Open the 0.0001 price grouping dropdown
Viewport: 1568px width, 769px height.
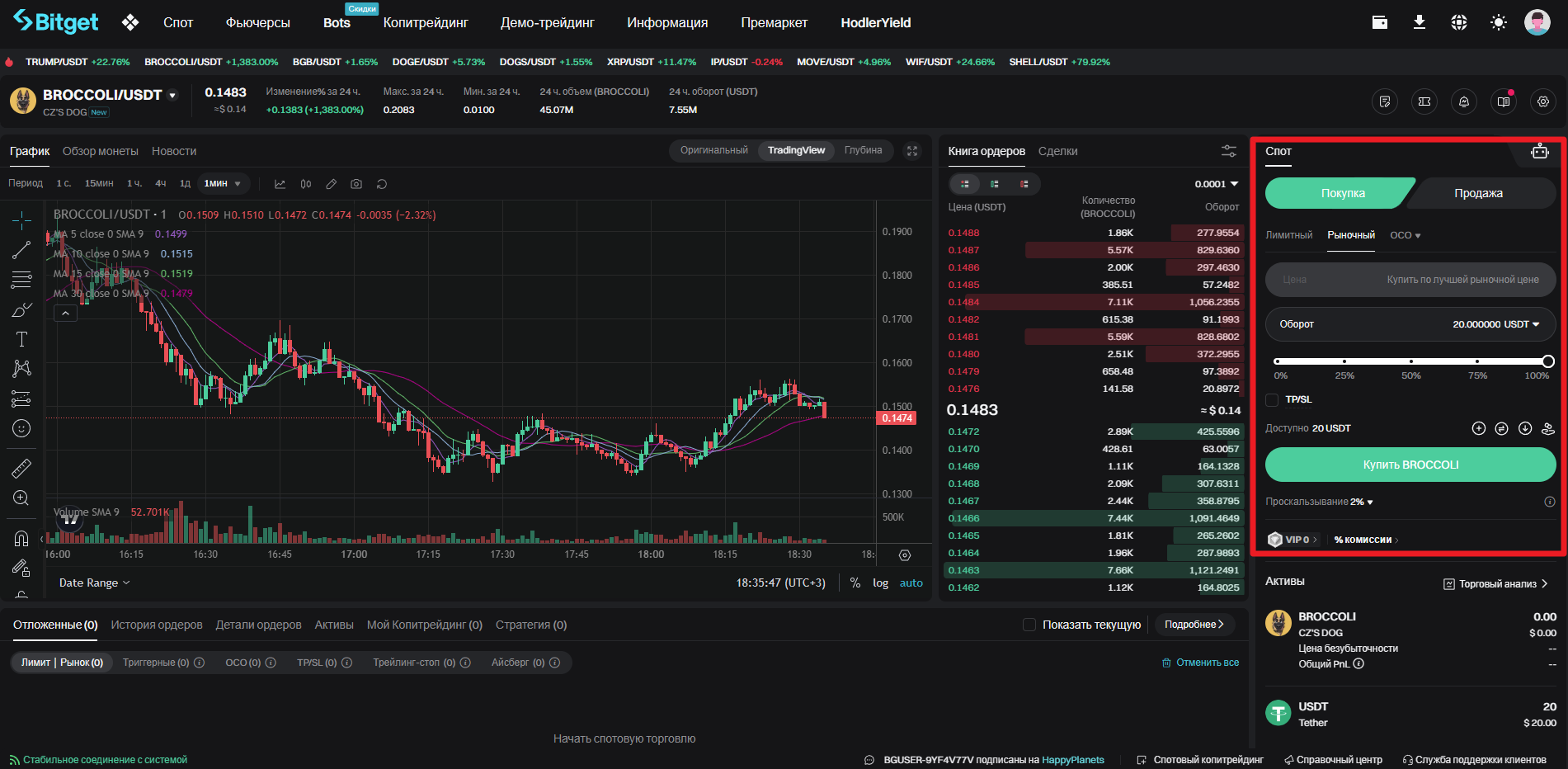pos(1217,184)
